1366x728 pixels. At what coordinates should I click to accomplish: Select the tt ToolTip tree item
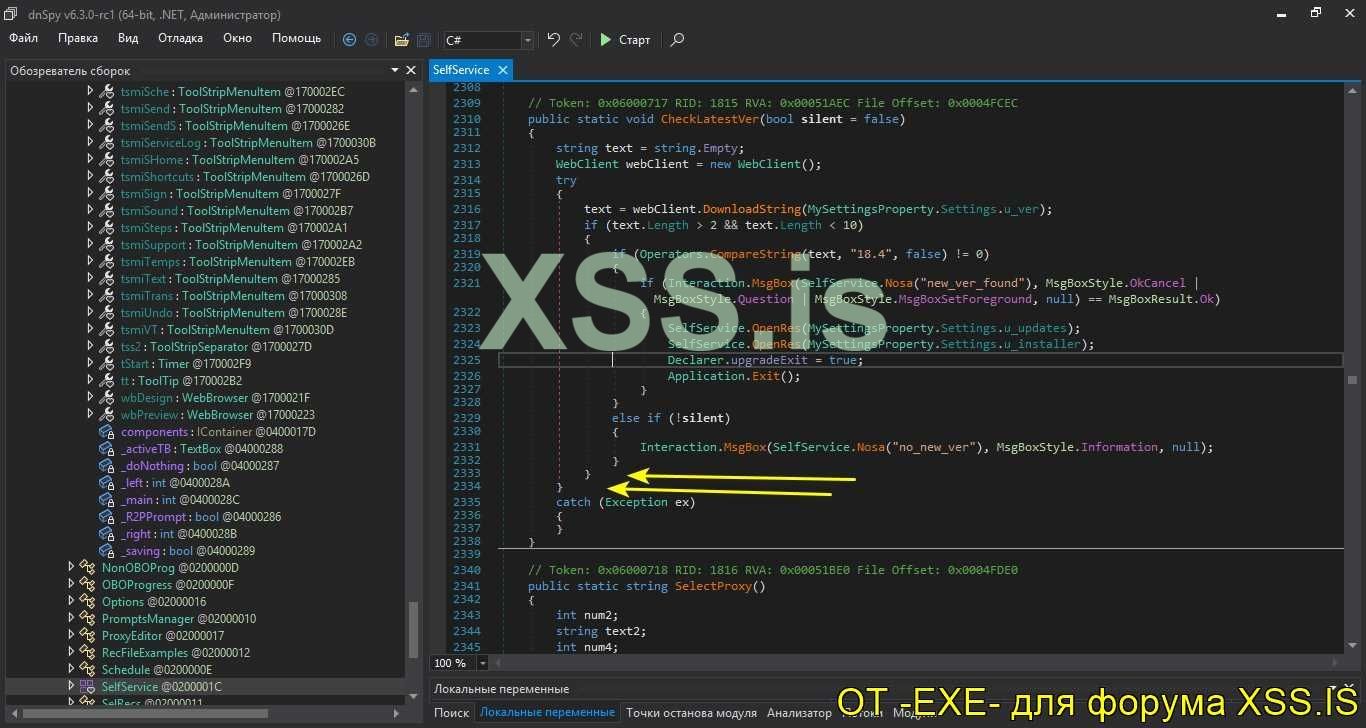pyautogui.click(x=182, y=381)
